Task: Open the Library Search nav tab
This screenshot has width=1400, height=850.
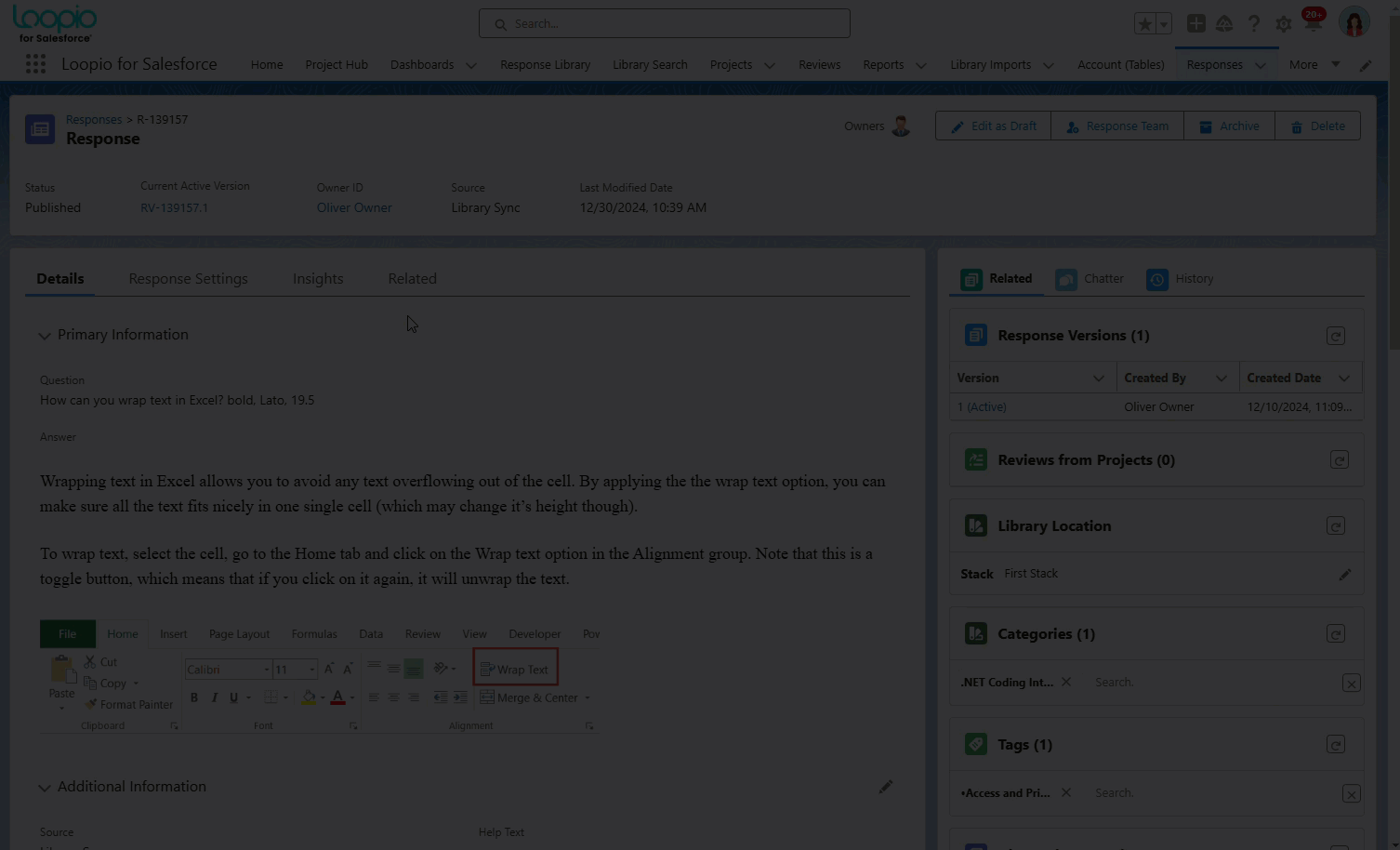Action: click(x=650, y=64)
